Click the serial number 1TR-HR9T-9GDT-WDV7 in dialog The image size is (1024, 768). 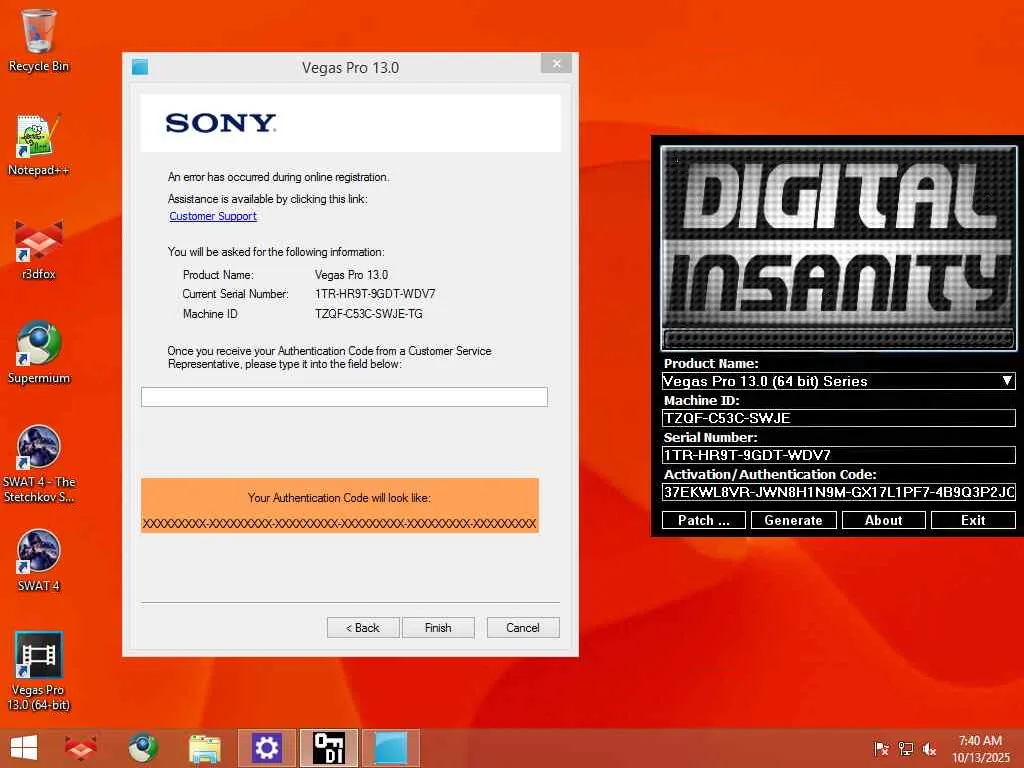pos(375,294)
